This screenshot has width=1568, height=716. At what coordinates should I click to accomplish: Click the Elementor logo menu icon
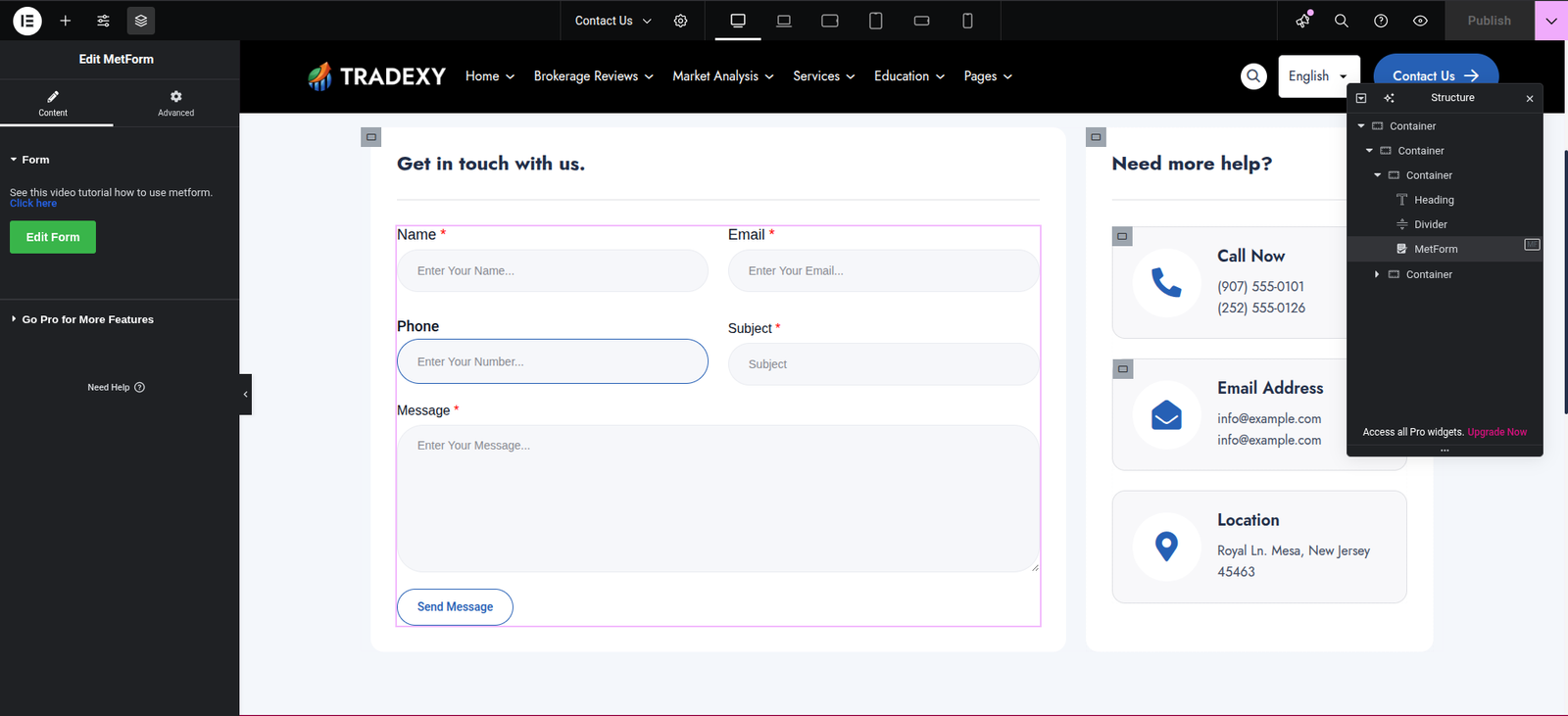pyautogui.click(x=27, y=21)
